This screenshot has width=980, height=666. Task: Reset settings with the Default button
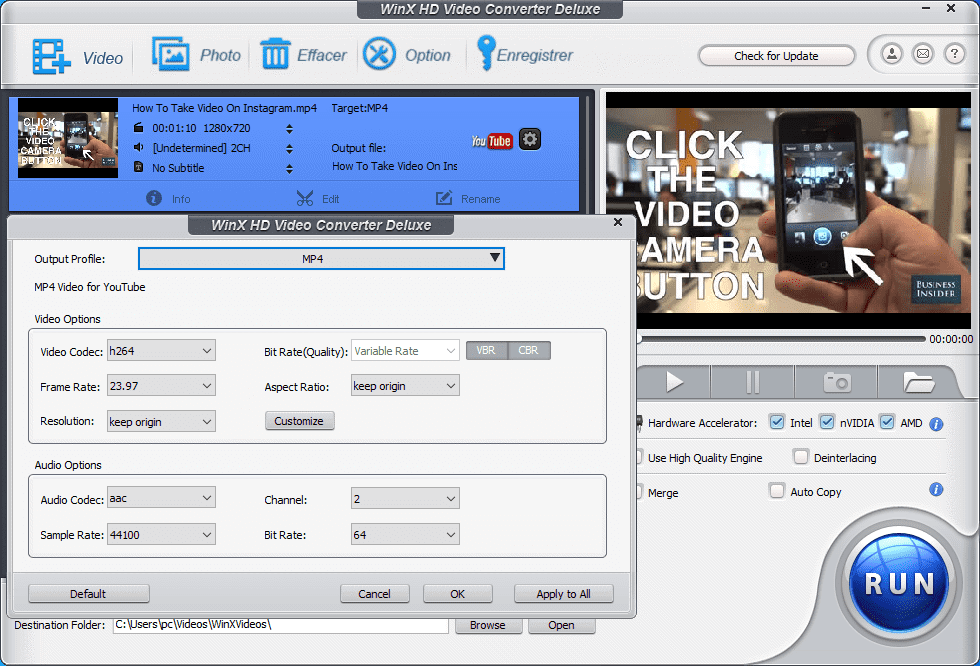88,594
